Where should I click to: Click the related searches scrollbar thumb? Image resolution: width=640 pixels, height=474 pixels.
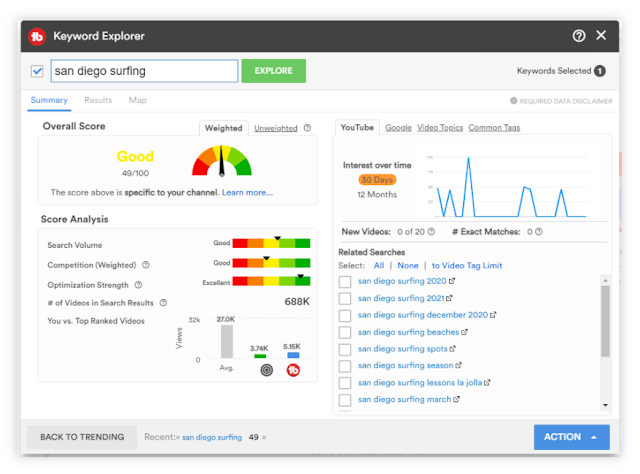pos(605,321)
